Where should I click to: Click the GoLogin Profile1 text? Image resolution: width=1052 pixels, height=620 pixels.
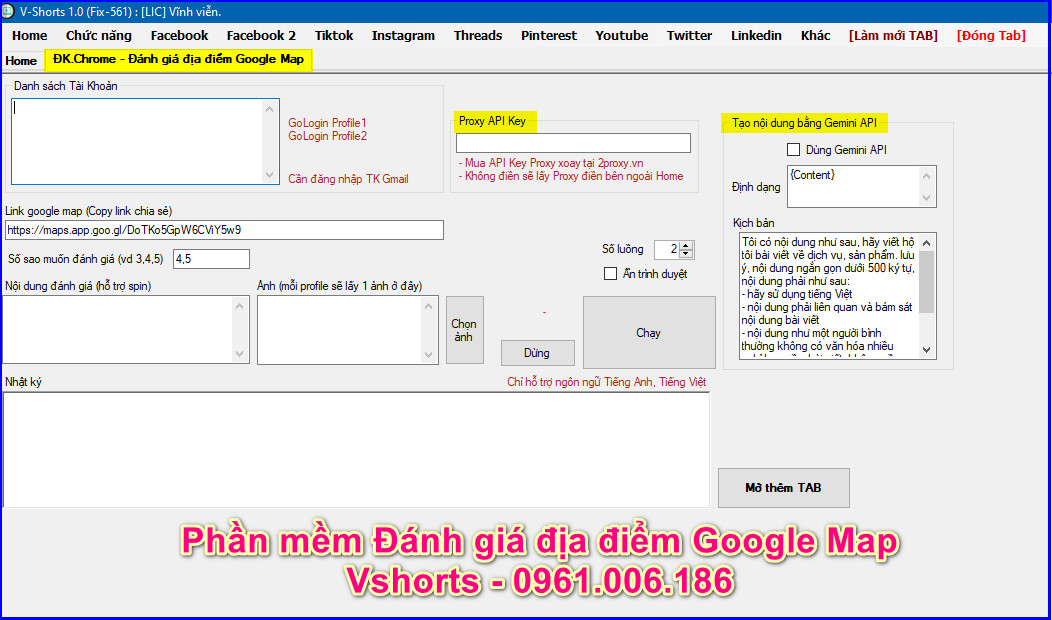pos(327,123)
